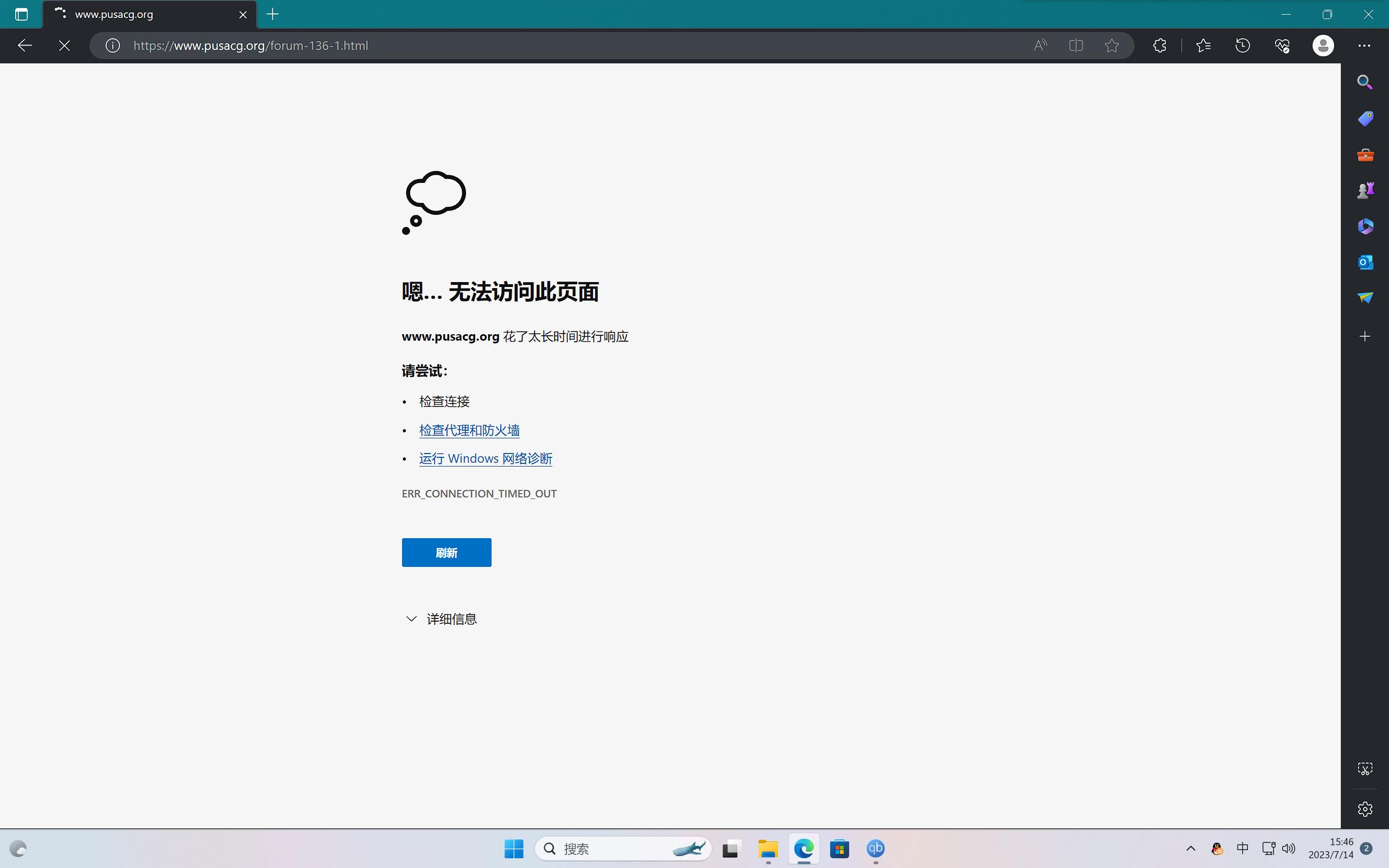This screenshot has height=868, width=1389.
Task: Click the 检查连接 list item
Action: pyautogui.click(x=444, y=401)
